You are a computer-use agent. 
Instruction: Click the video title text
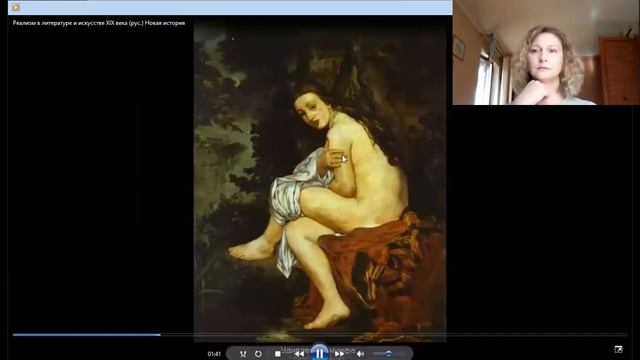pos(99,23)
